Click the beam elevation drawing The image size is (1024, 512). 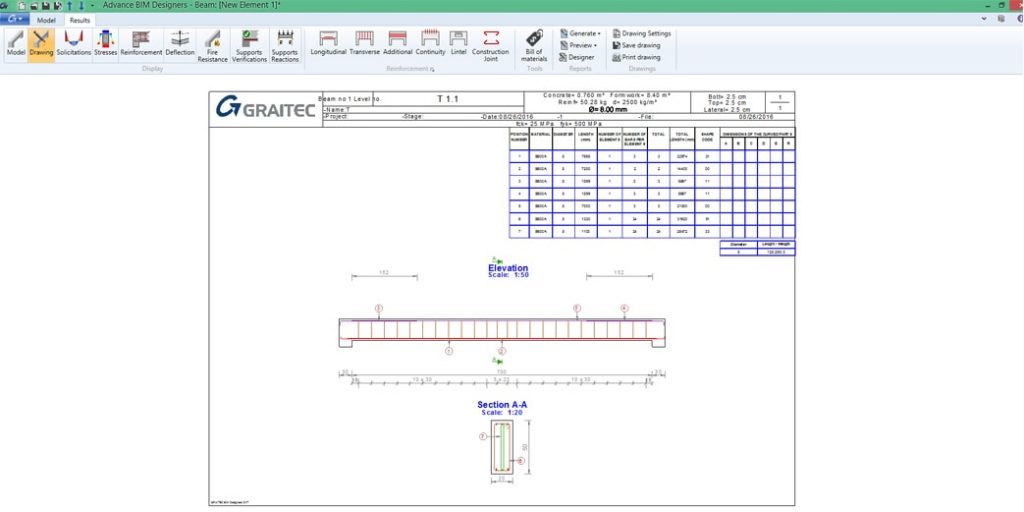502,333
